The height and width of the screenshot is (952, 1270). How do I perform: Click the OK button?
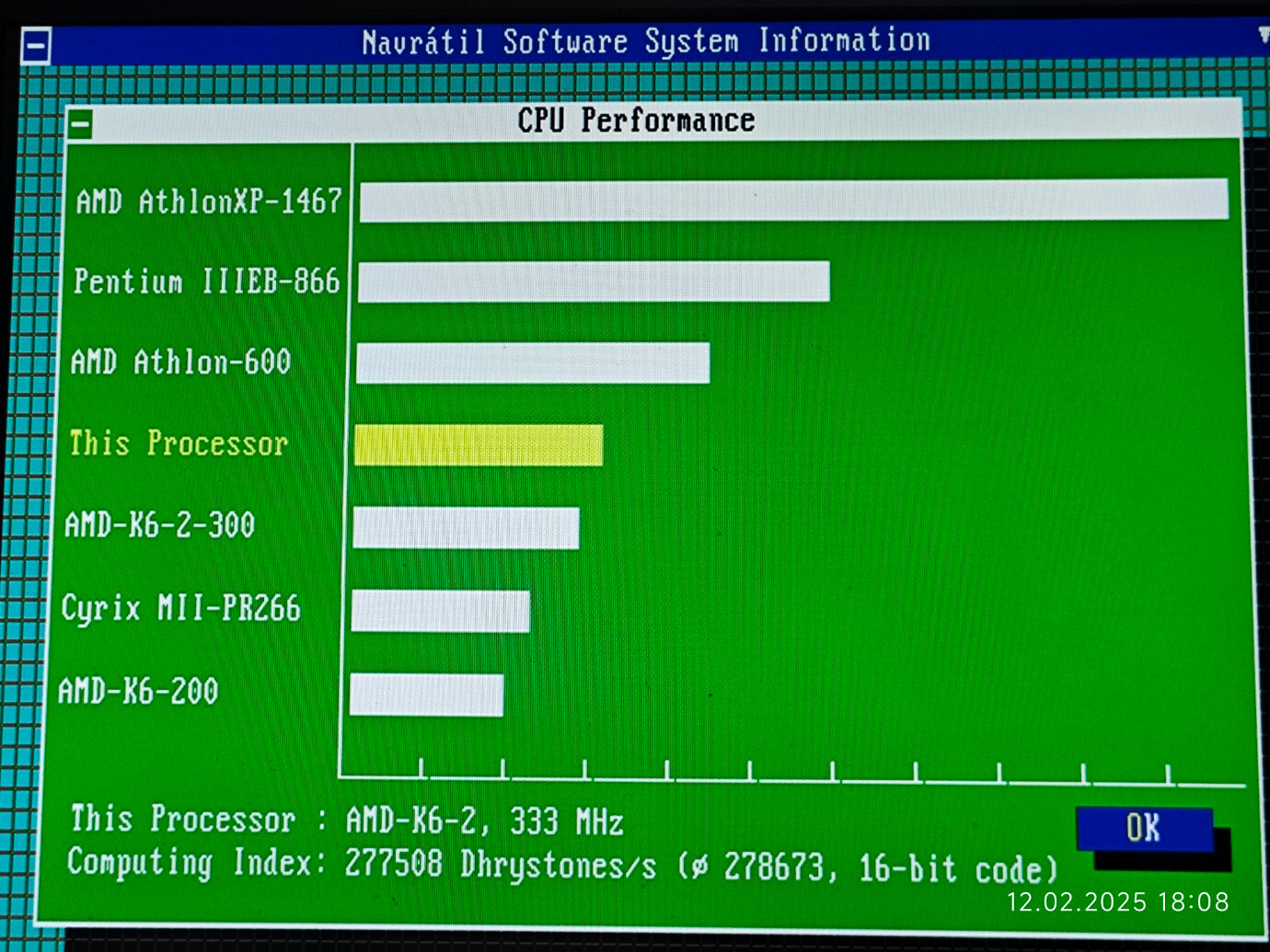pyautogui.click(x=1145, y=829)
